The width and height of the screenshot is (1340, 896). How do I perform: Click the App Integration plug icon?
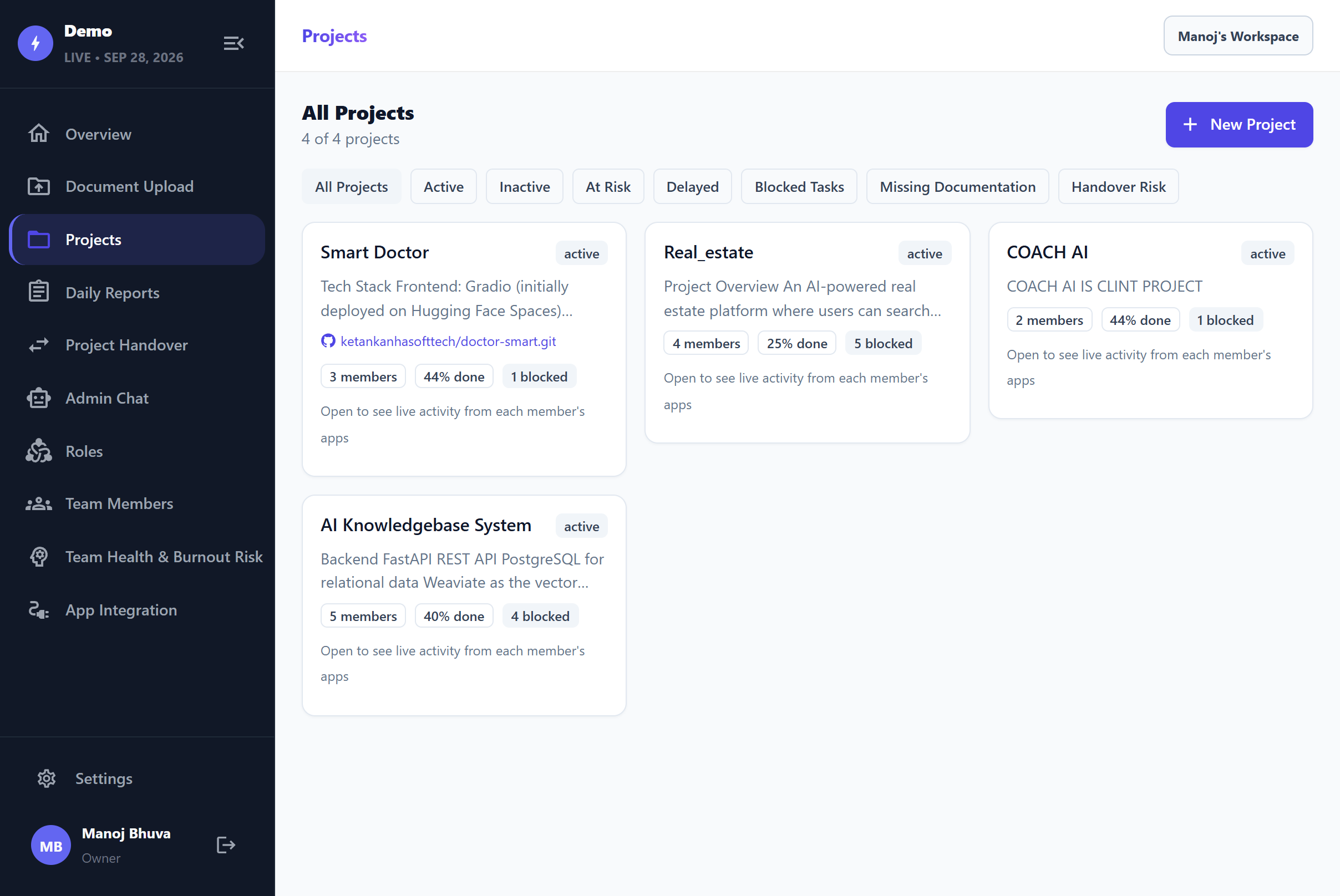pos(39,610)
